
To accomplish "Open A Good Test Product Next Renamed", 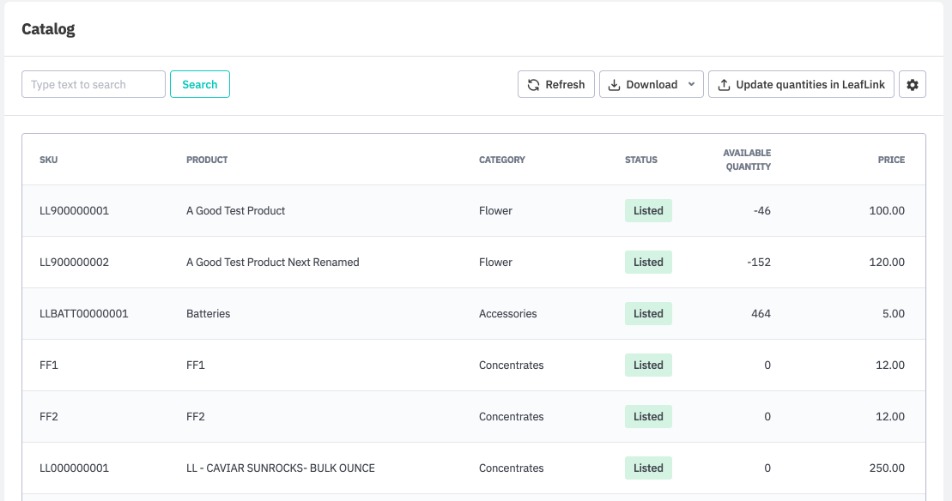I will (272, 262).
